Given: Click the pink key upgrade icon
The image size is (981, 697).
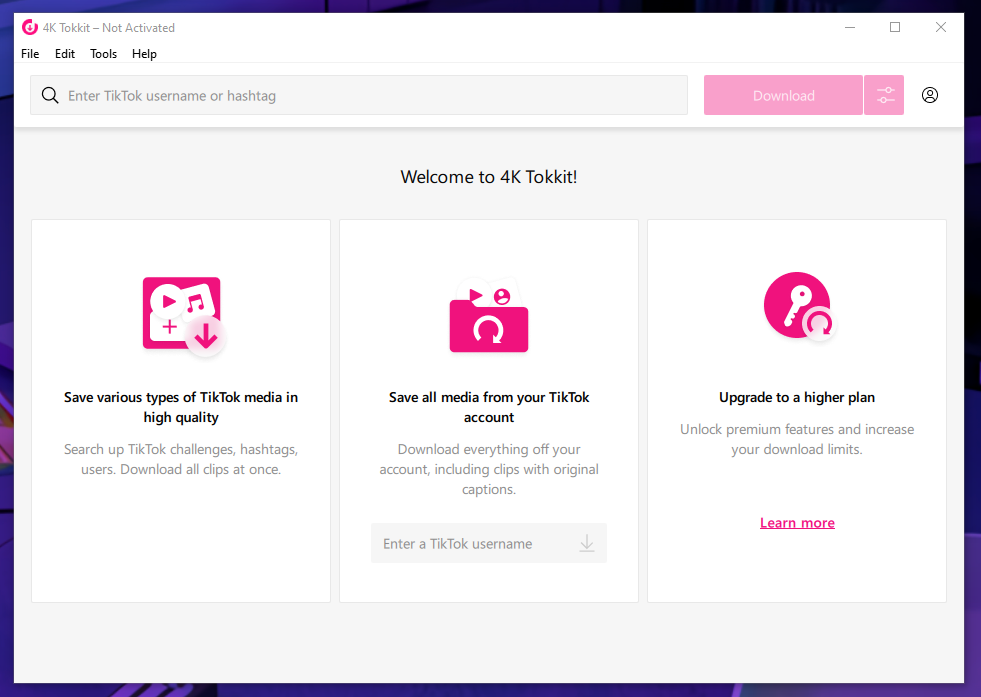Looking at the screenshot, I should pos(797,307).
